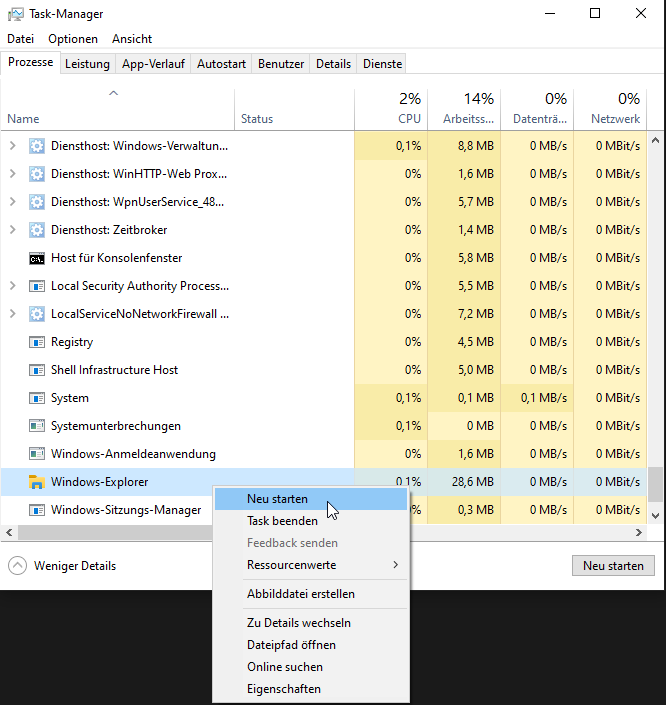
Task: Click gear icon of Diensthost: WpnUserService row
Action: [x=37, y=202]
